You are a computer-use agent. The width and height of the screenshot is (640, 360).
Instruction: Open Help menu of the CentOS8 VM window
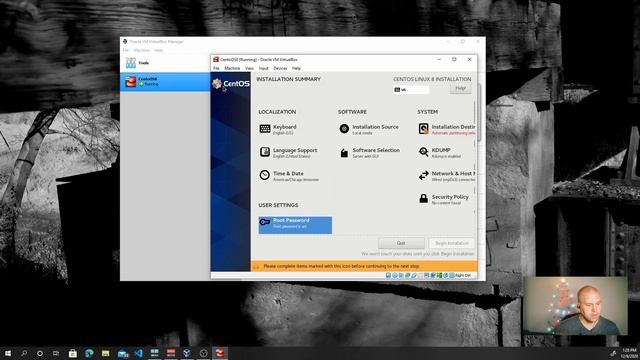tap(296, 68)
